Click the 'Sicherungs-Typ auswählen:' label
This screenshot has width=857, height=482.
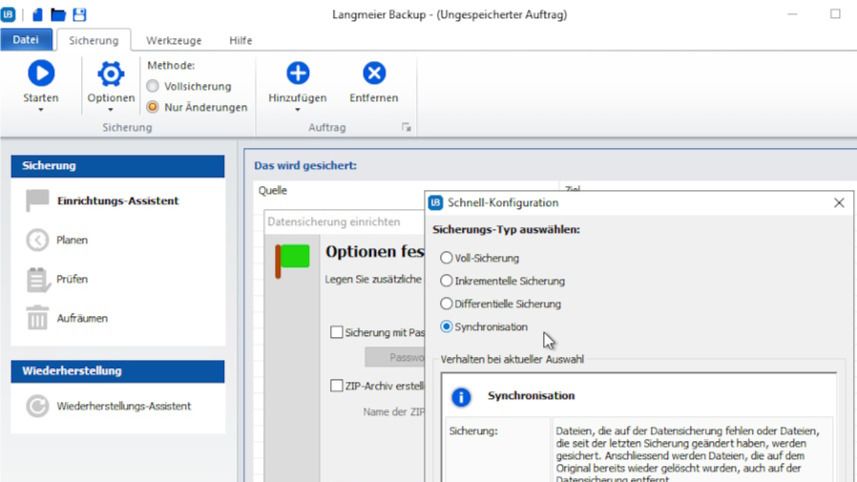[x=506, y=230]
